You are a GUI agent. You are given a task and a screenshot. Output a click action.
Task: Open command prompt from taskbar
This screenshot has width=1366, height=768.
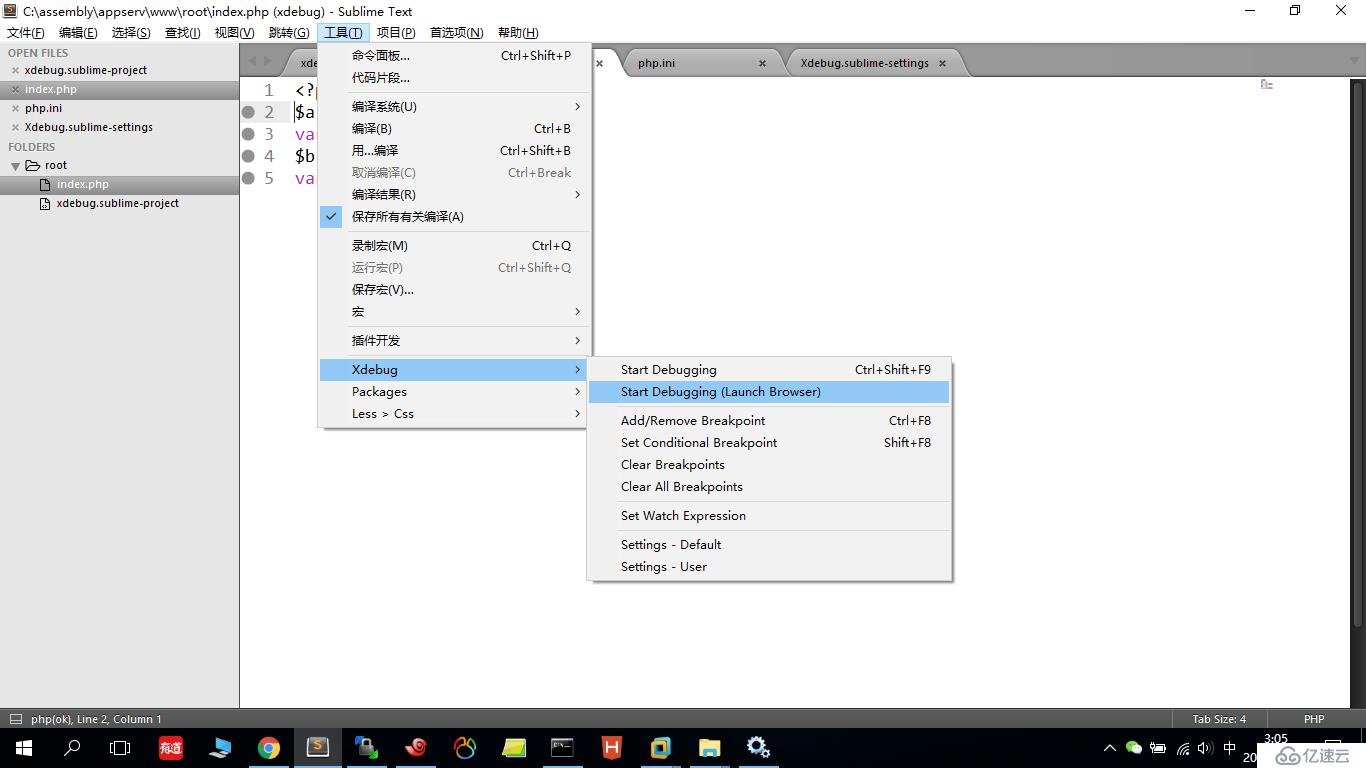(563, 747)
